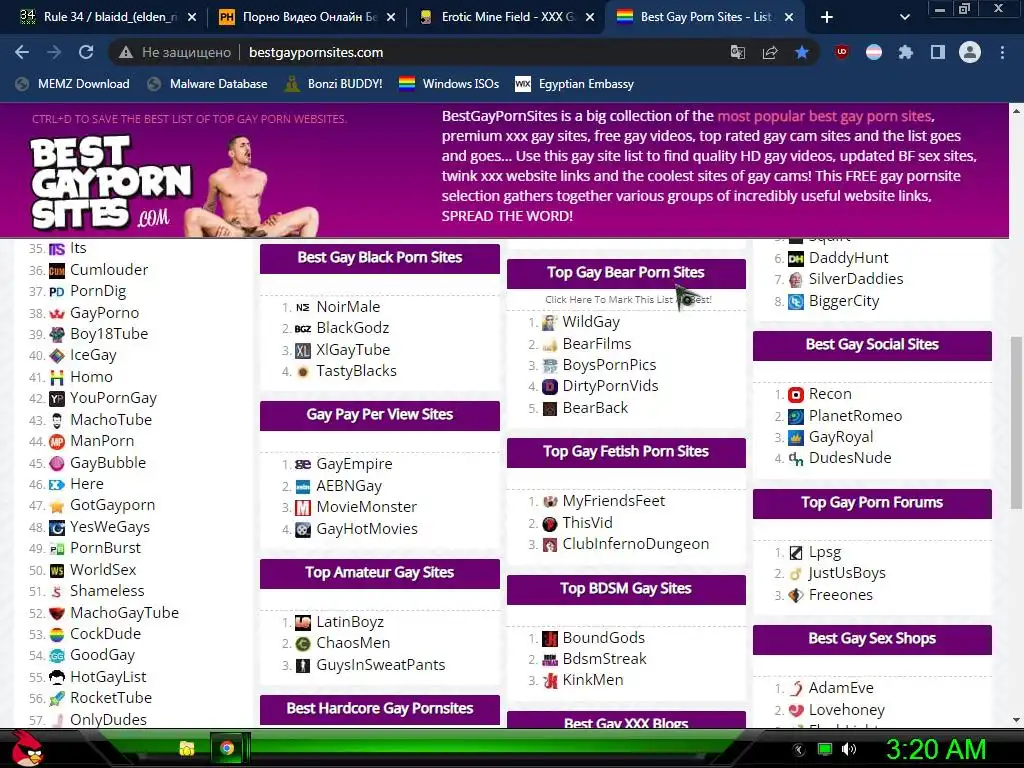Reload the current page
Image resolution: width=1024 pixels, height=768 pixels.
point(86,52)
